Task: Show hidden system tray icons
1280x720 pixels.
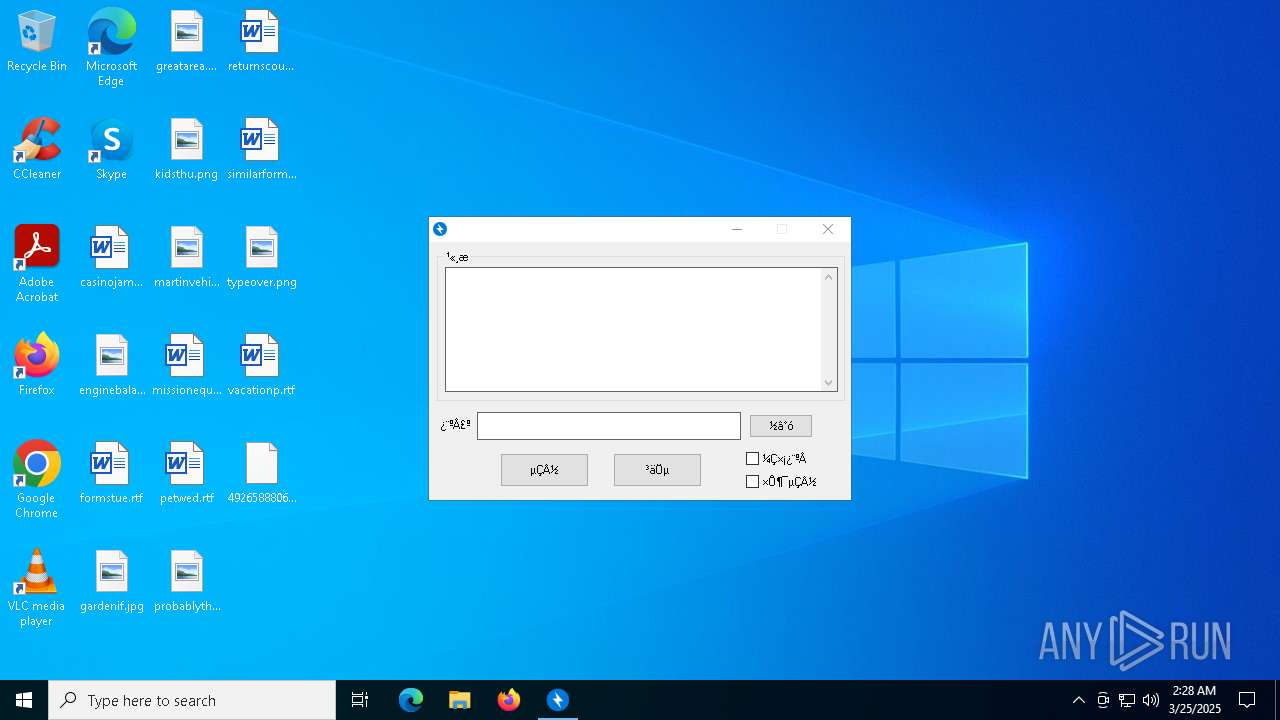Action: click(1078, 700)
